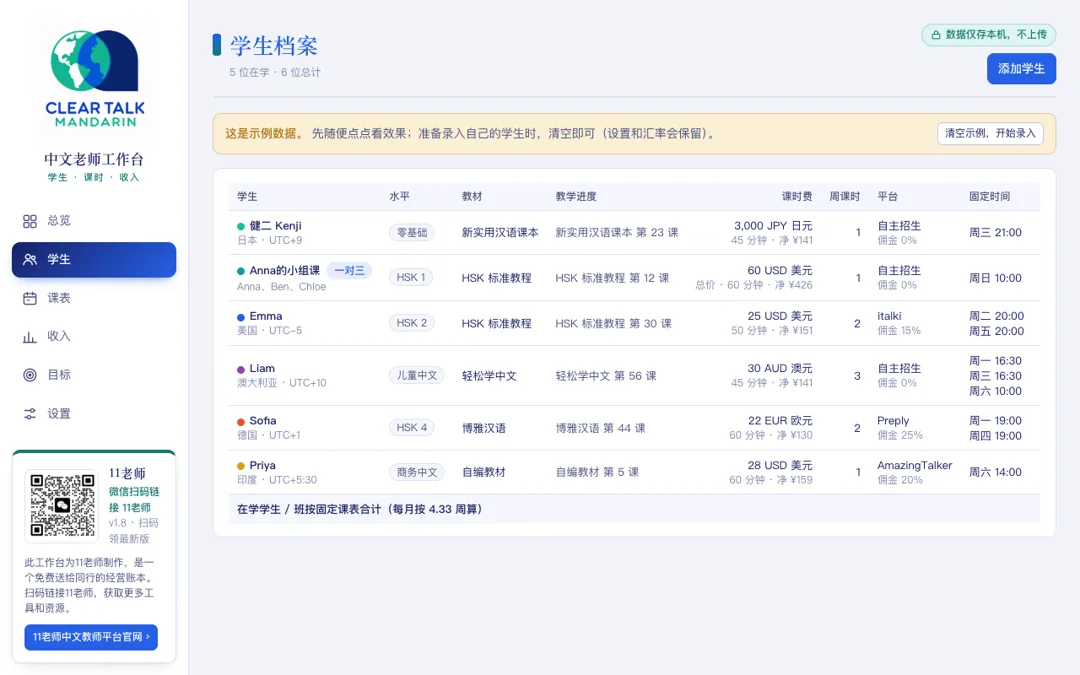Click 博雅汉语 第 44 课 progress
The height and width of the screenshot is (675, 1080).
click(601, 428)
